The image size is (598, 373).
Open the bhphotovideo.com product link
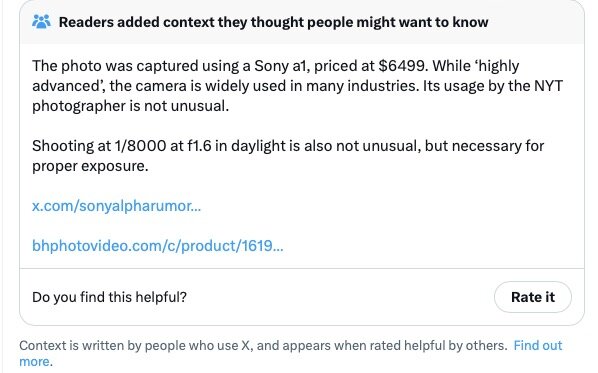click(158, 246)
